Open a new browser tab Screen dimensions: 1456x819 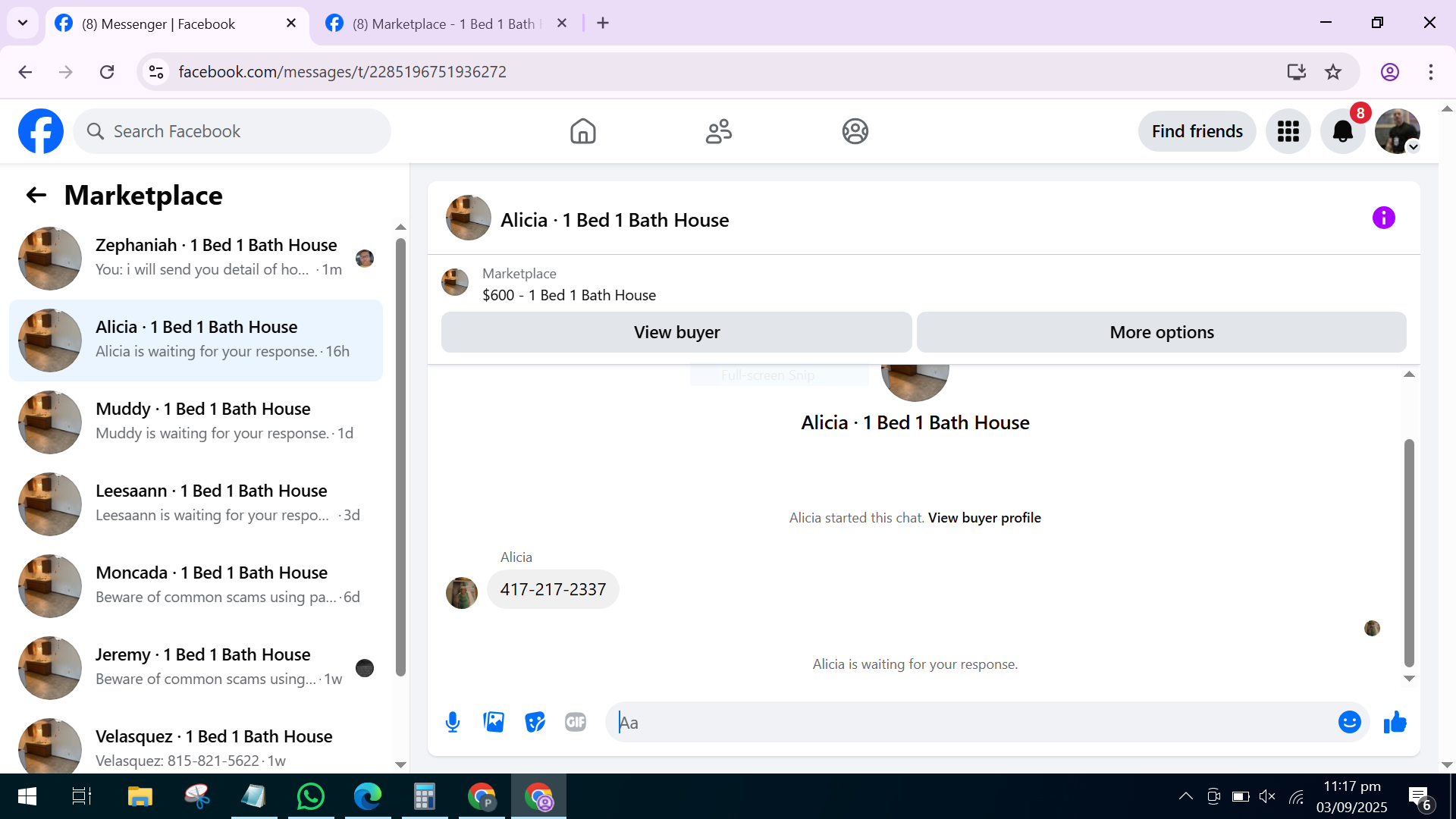pyautogui.click(x=603, y=24)
